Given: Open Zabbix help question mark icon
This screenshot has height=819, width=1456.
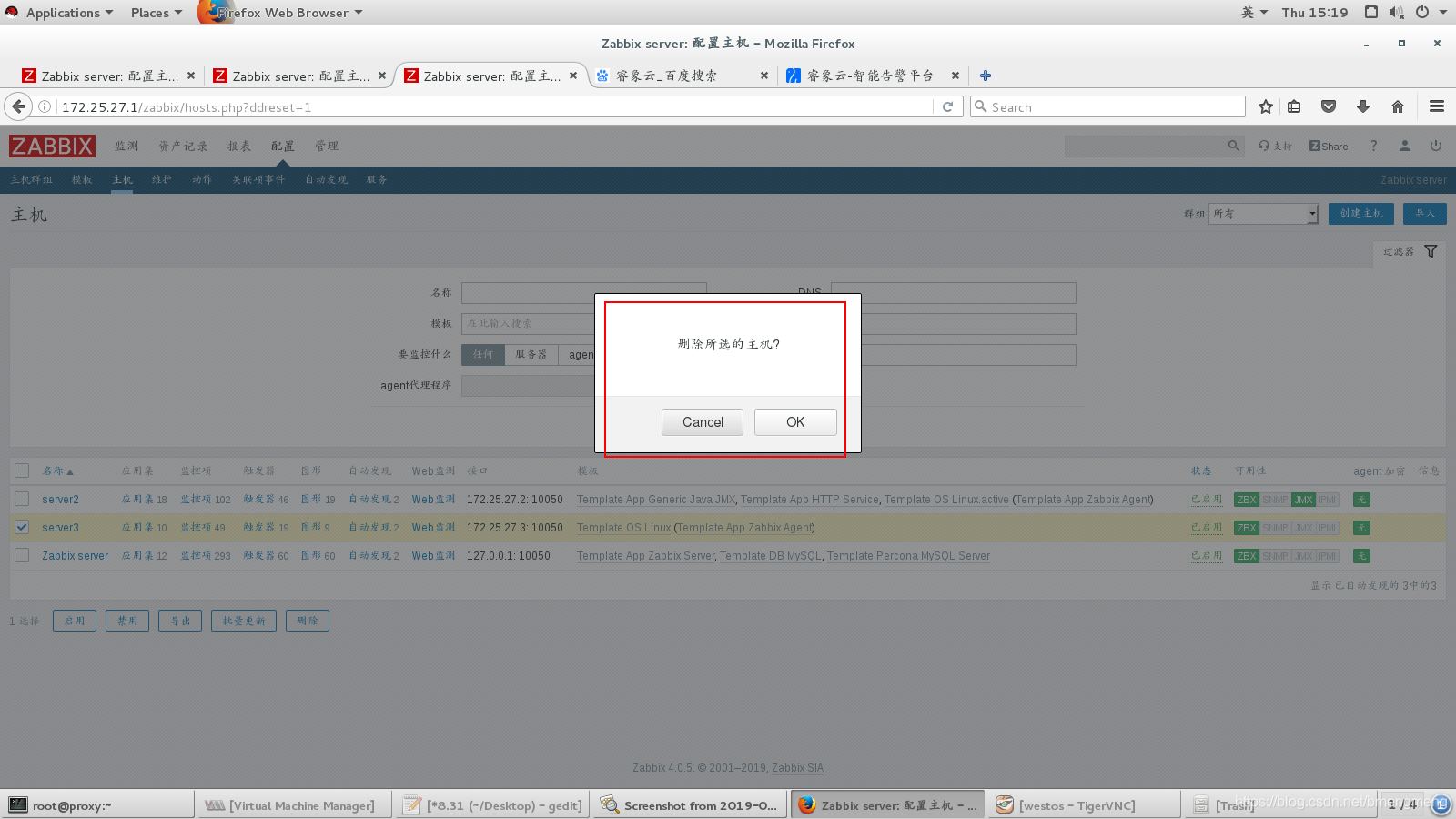Looking at the screenshot, I should (1374, 146).
